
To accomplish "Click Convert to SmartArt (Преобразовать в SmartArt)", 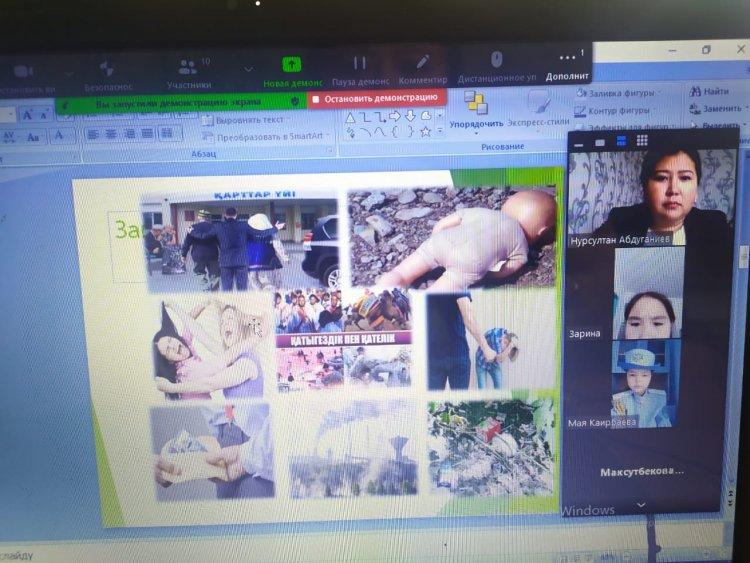I will 266,136.
